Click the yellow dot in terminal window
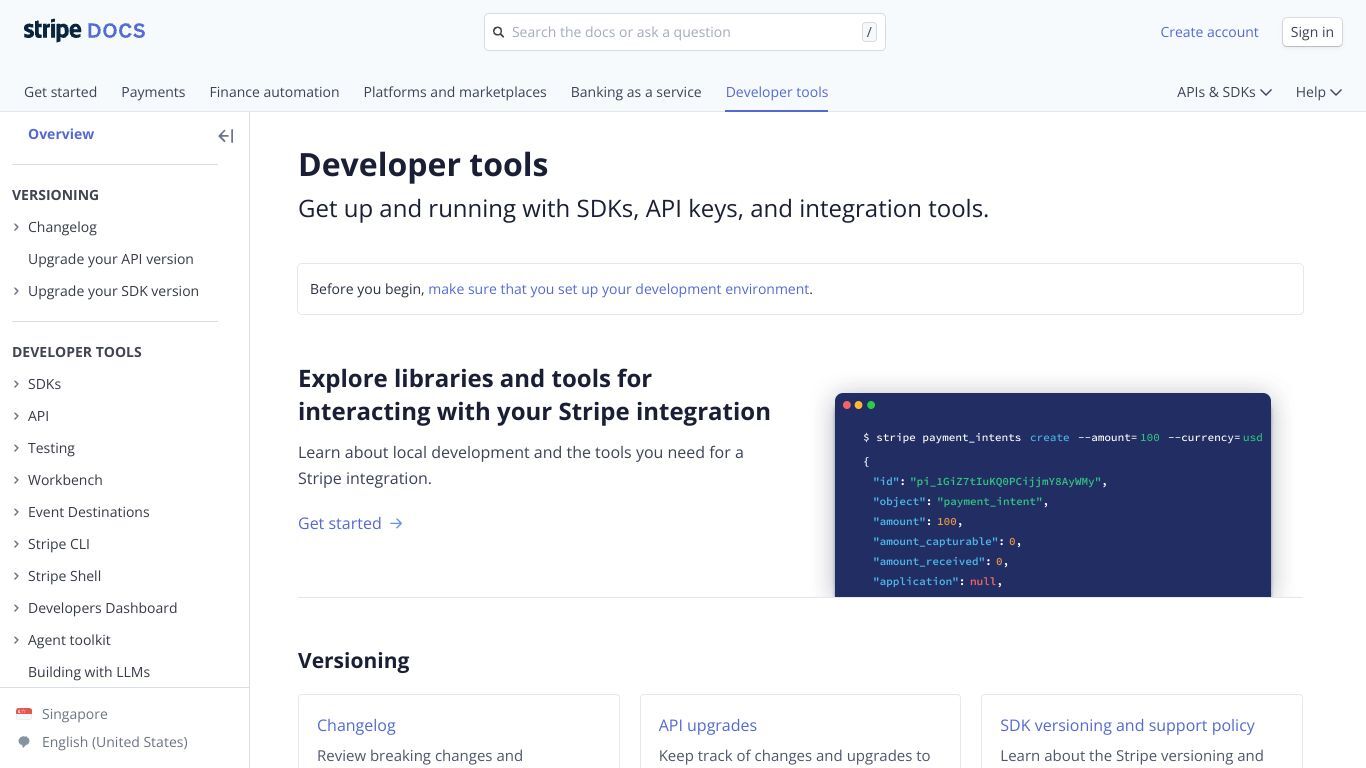The width and height of the screenshot is (1366, 768). 859,405
